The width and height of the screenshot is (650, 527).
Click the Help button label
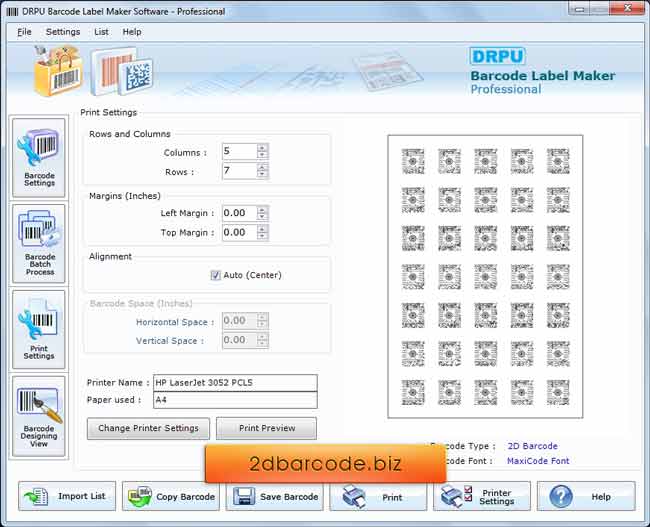point(601,497)
